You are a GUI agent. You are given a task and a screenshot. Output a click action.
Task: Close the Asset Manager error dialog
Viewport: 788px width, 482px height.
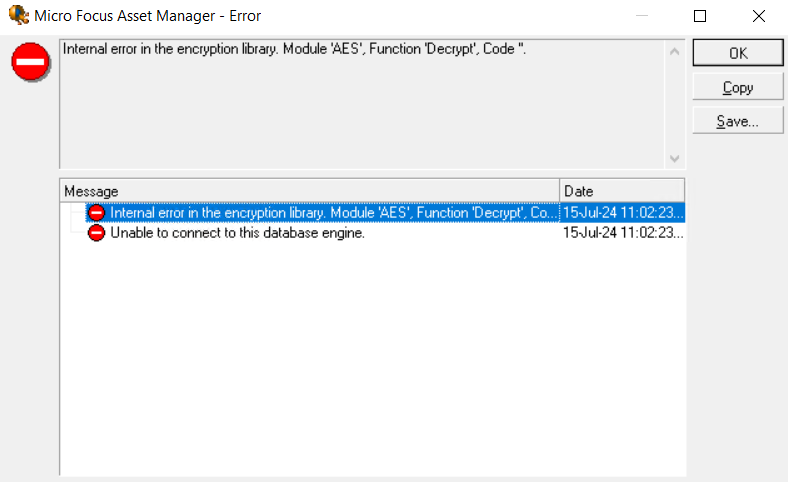759,16
